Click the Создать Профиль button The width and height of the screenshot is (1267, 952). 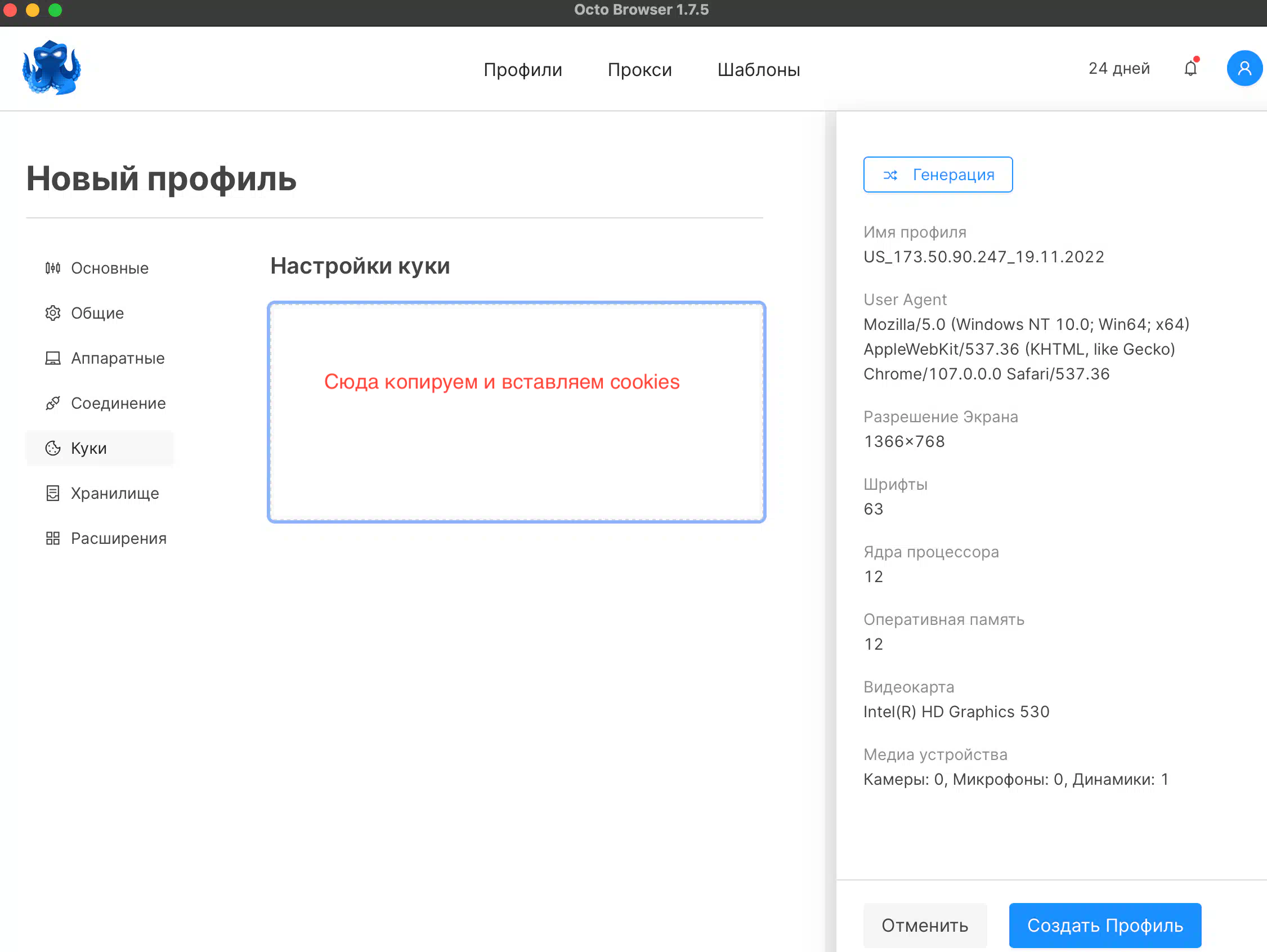point(1104,925)
